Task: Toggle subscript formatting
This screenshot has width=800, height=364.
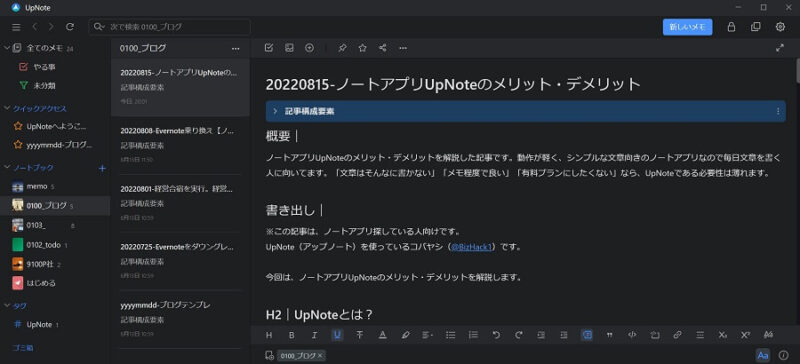Action: pos(722,335)
